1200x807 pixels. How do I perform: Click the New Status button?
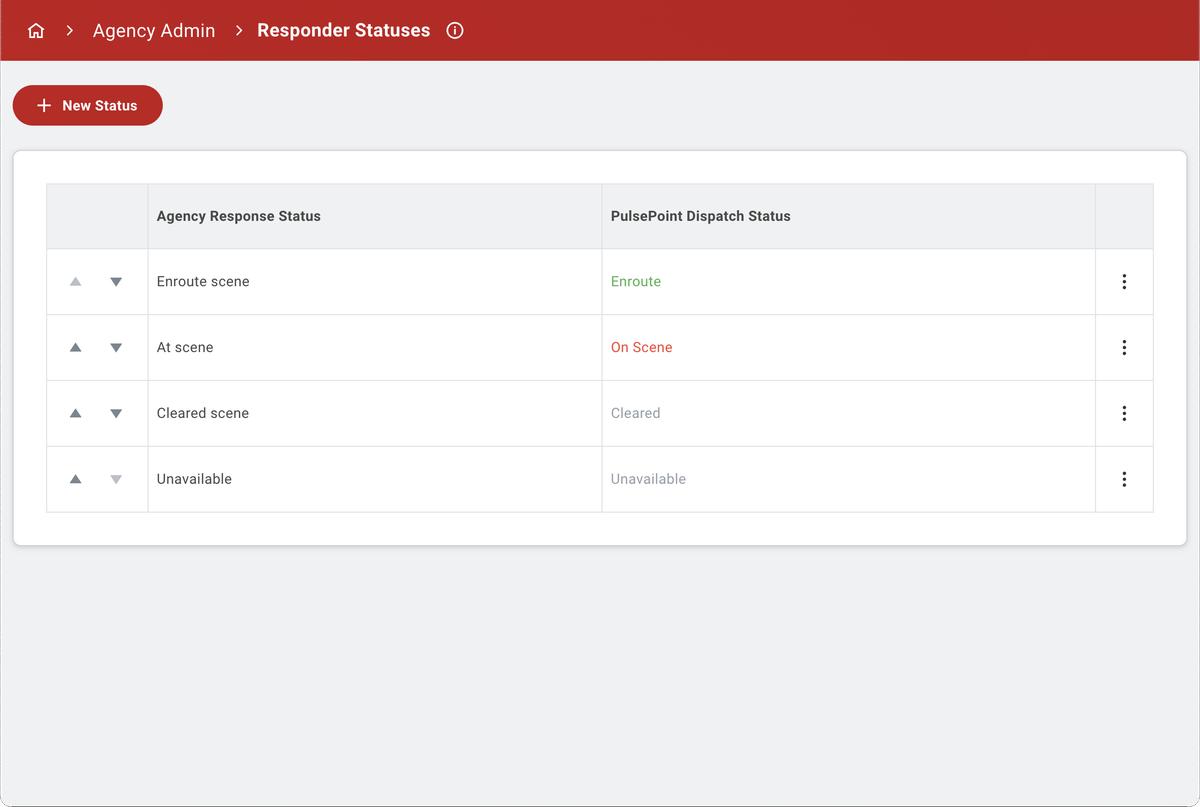coord(88,105)
